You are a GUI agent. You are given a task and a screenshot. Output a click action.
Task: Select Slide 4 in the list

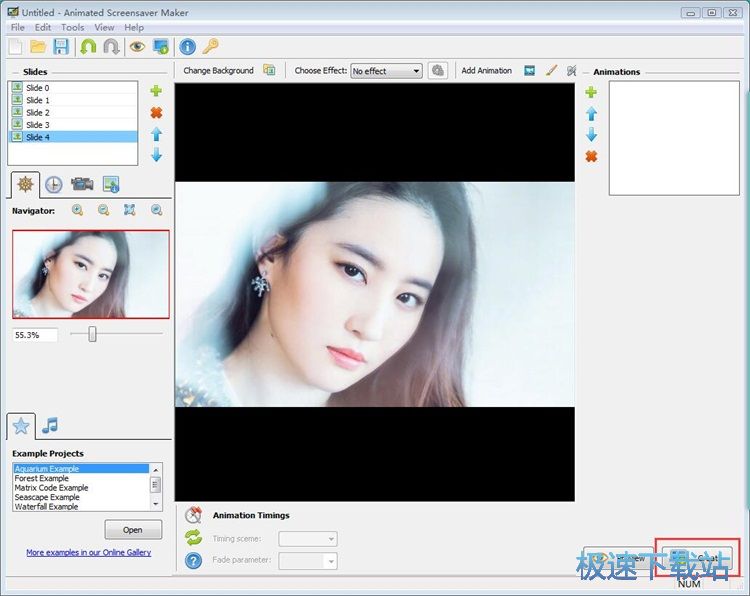click(x=73, y=137)
